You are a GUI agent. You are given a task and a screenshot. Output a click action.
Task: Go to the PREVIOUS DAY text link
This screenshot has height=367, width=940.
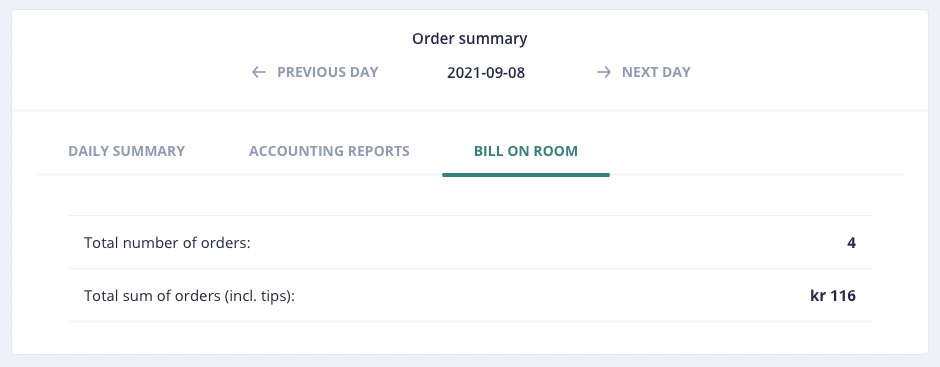pyautogui.click(x=327, y=73)
